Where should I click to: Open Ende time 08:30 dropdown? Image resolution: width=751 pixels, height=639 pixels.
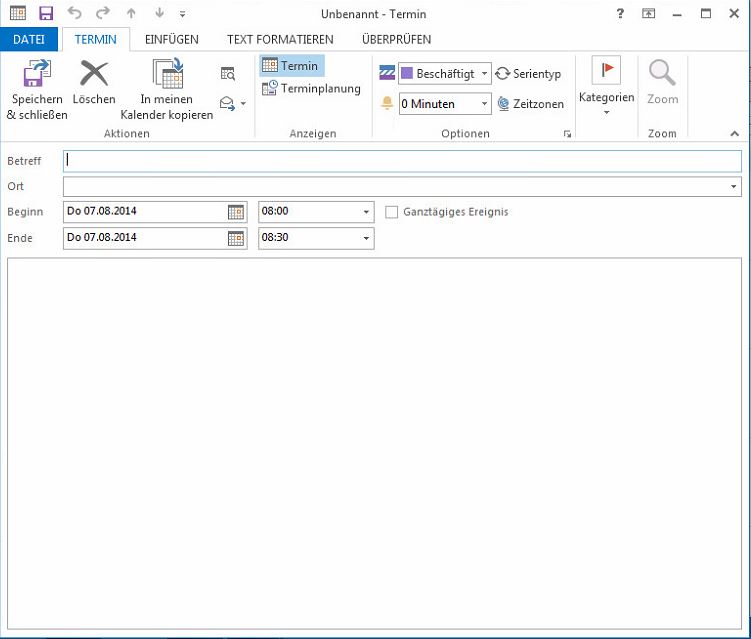click(x=366, y=238)
